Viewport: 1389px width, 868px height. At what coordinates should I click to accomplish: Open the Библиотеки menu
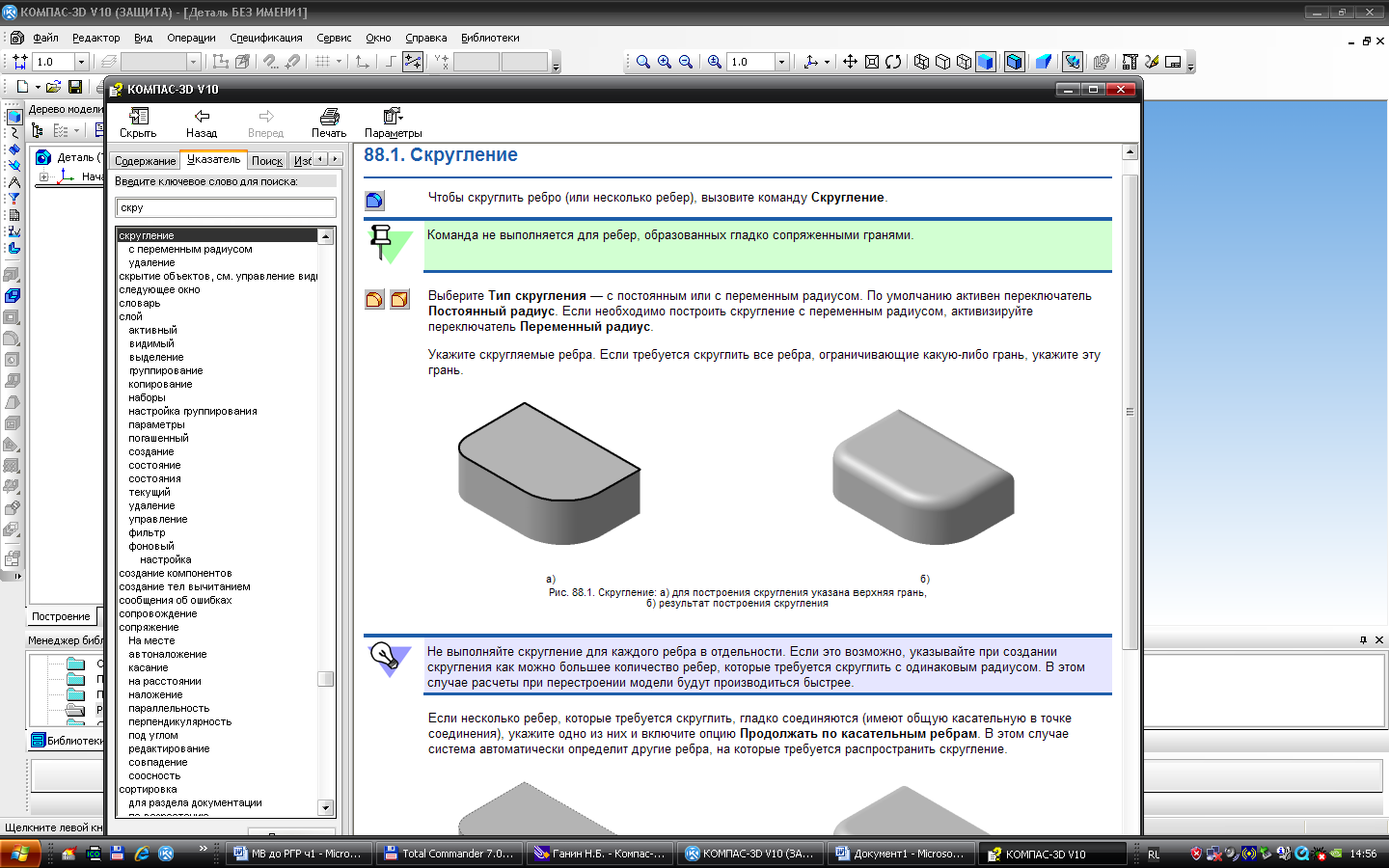[490, 38]
